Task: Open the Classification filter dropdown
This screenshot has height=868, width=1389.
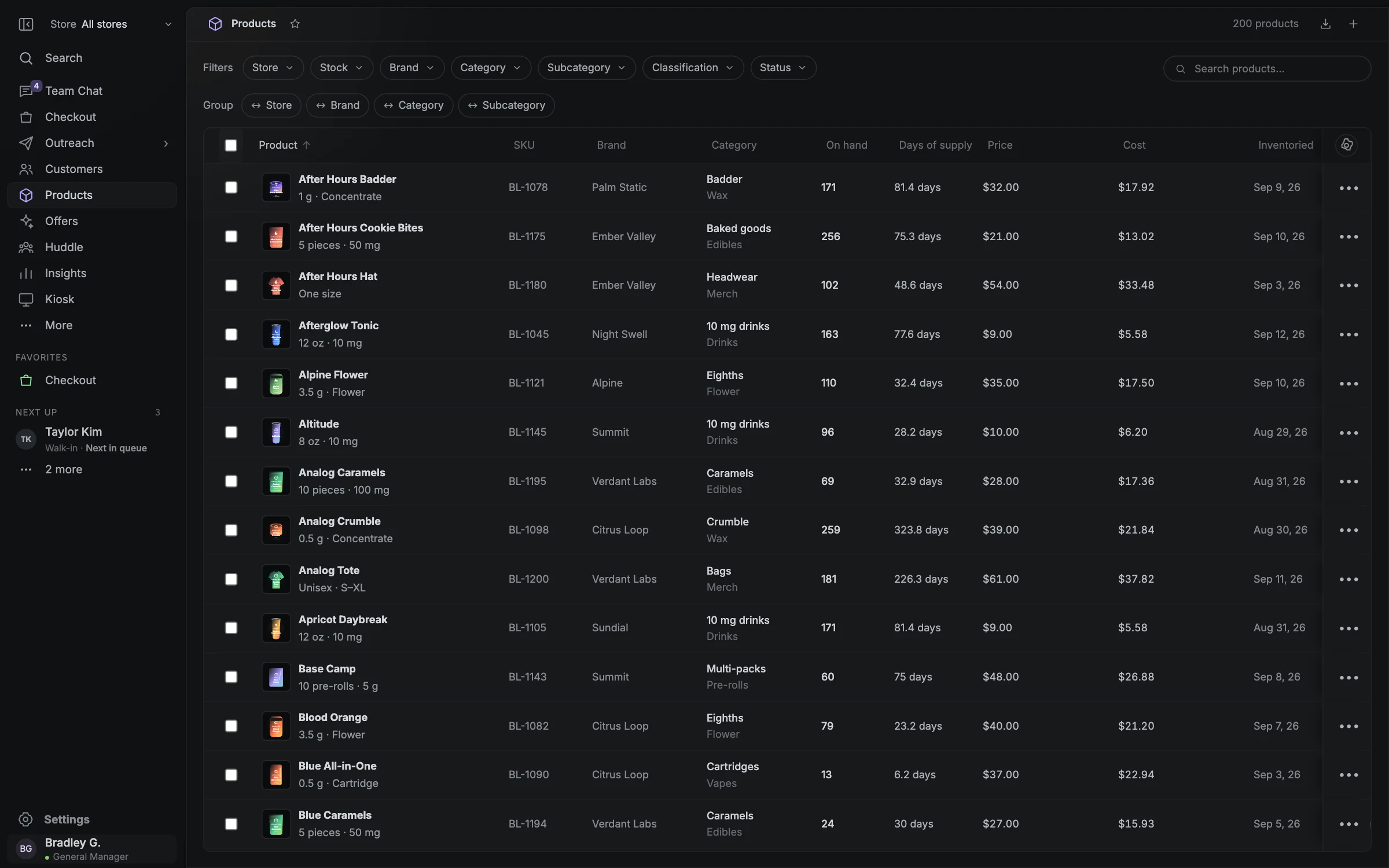Action: (x=693, y=68)
